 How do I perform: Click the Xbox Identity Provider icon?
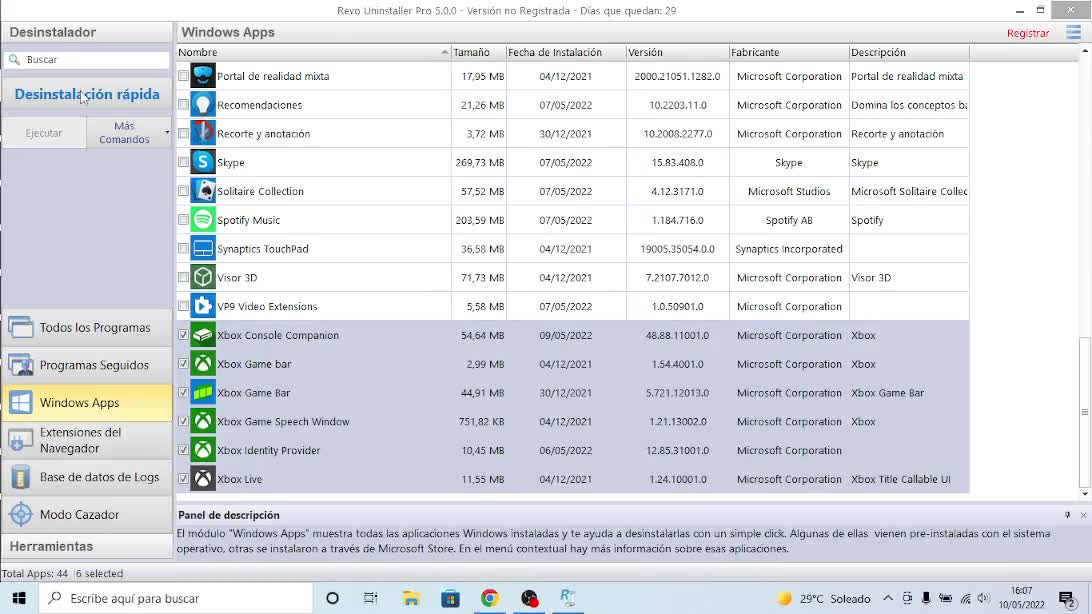point(203,450)
